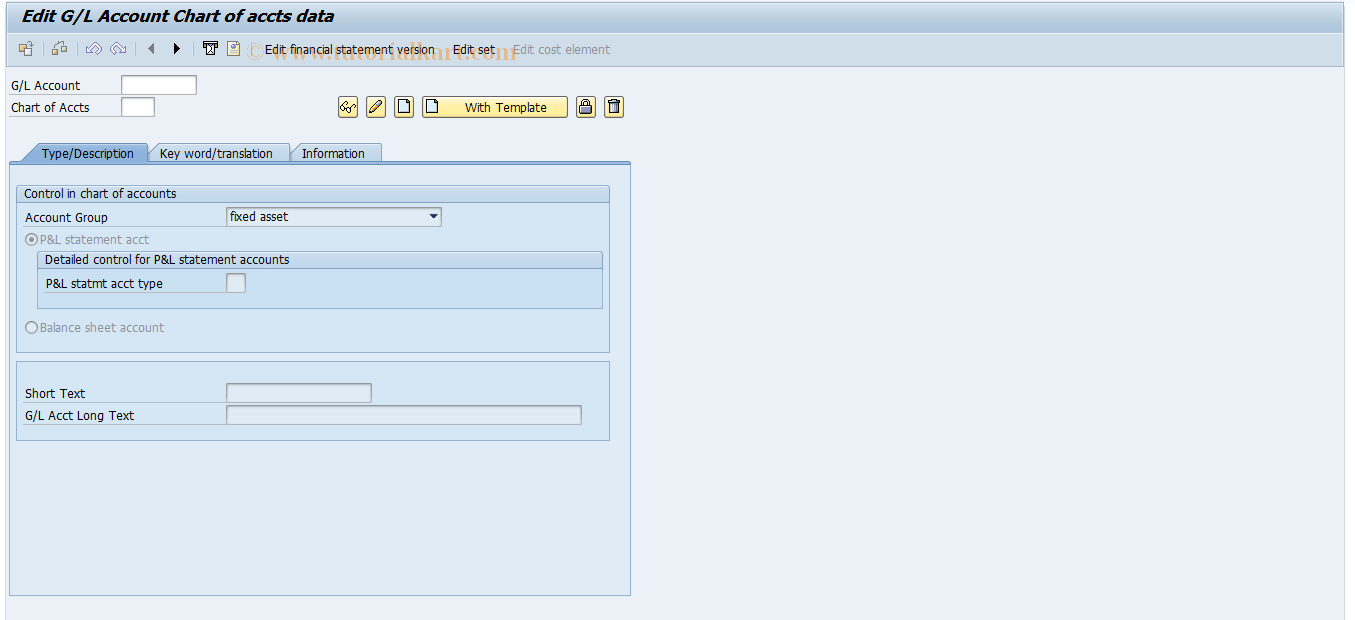Click the With Template button
The image size is (1355, 620).
pos(494,107)
